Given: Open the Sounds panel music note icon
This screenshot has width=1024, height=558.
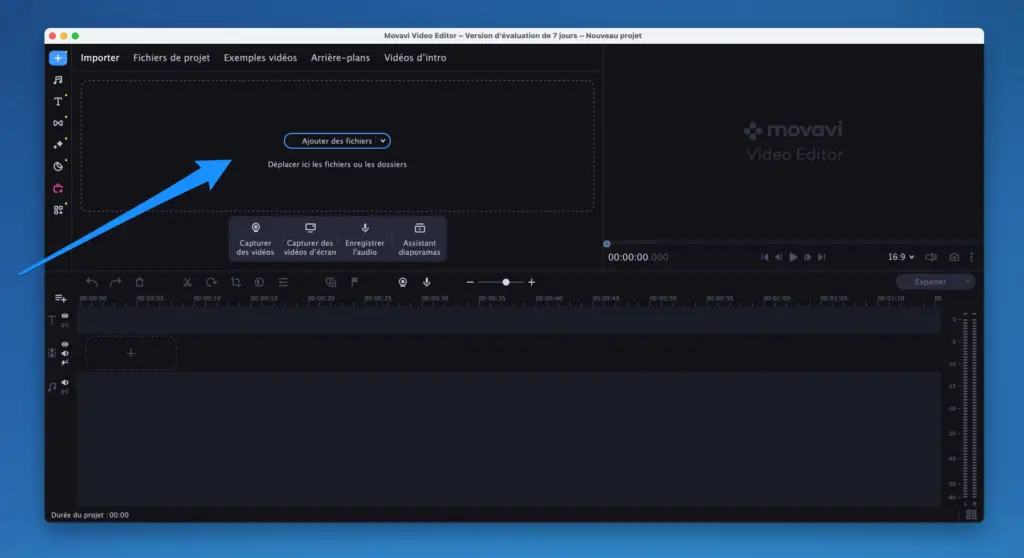Looking at the screenshot, I should coord(58,80).
